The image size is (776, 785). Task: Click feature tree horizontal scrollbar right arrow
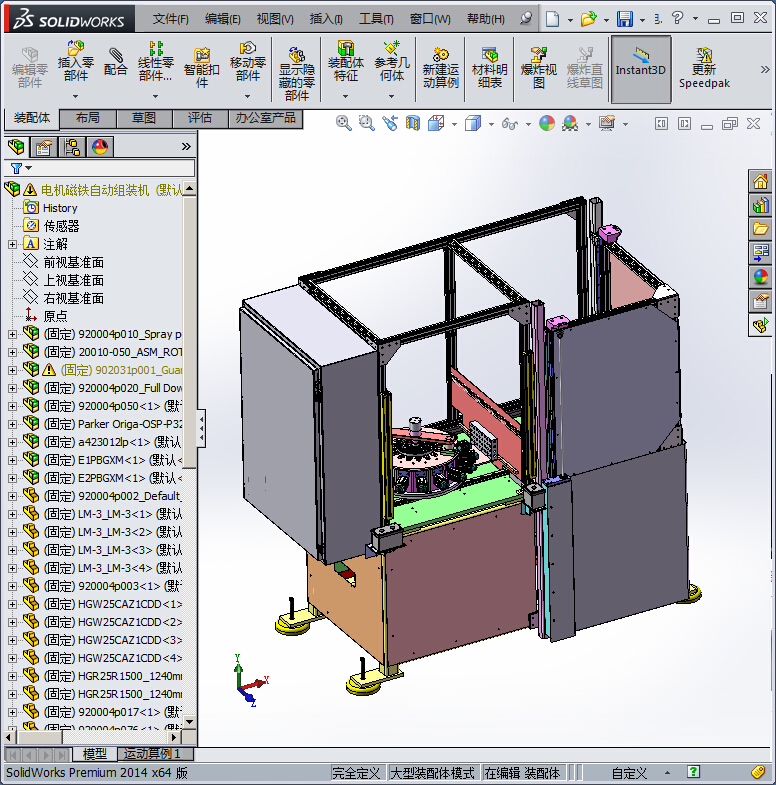(x=174, y=737)
